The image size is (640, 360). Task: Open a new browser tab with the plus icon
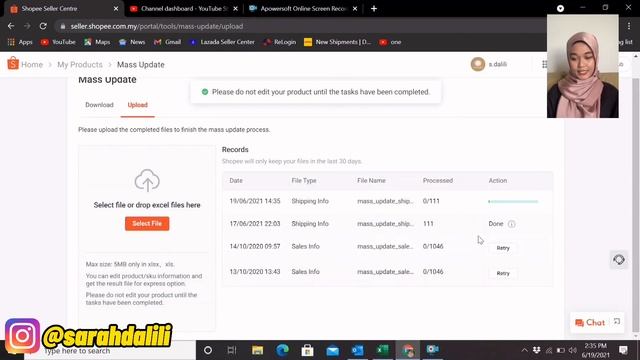373,9
